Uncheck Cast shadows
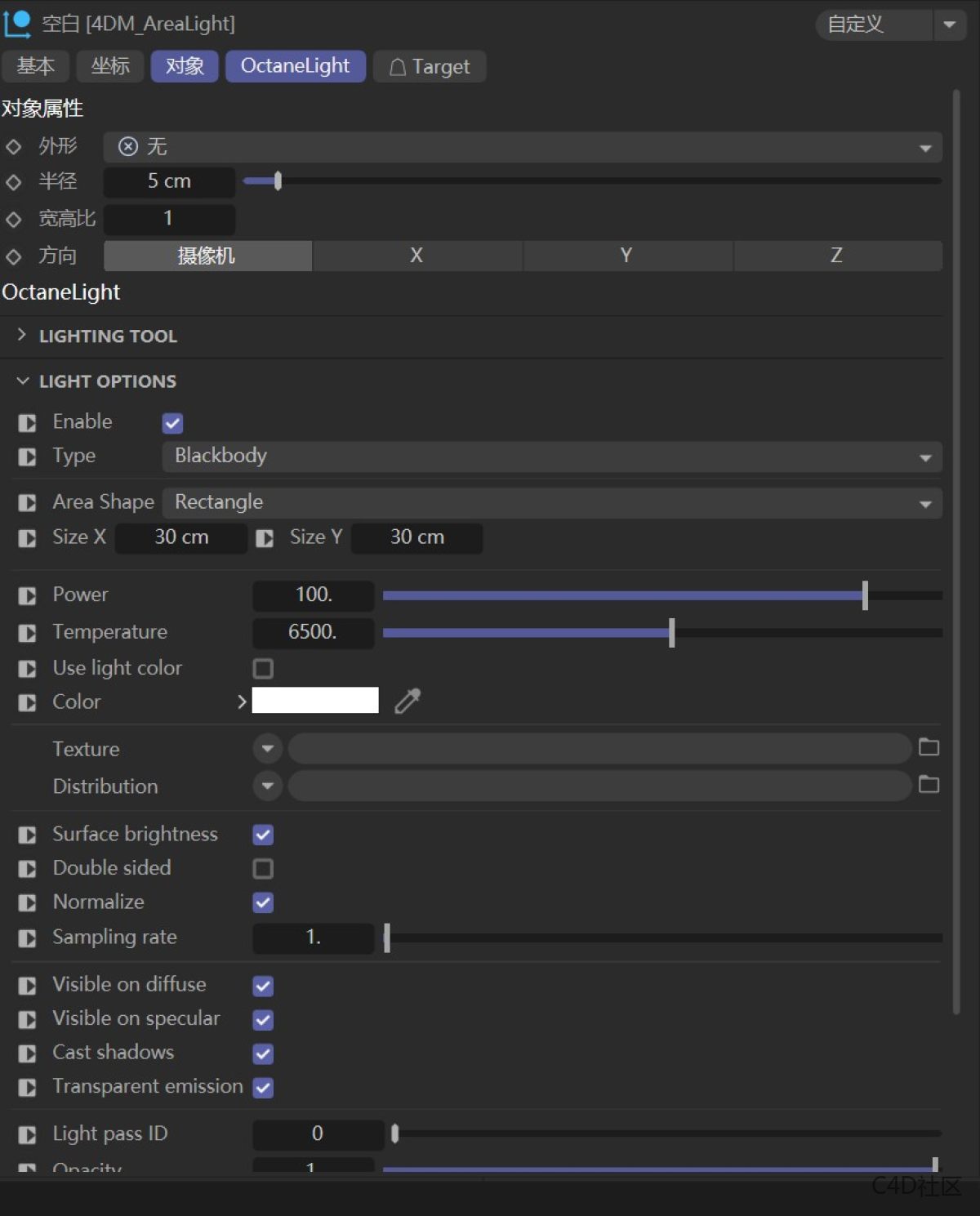Screen dimensions: 980x1216 point(263,1053)
